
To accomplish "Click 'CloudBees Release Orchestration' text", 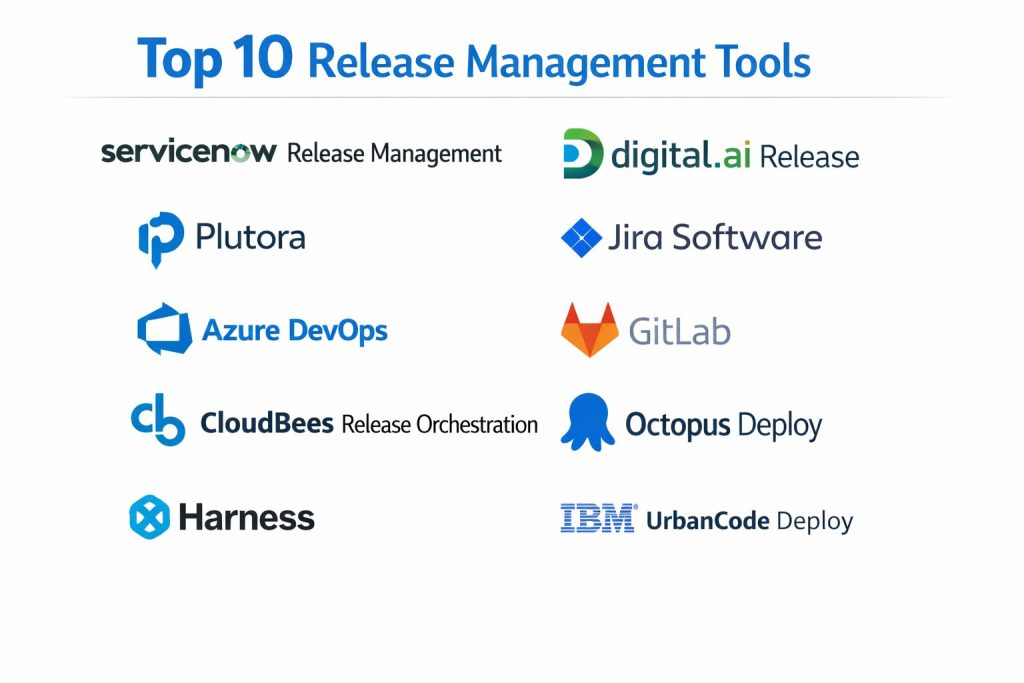I will pos(369,424).
